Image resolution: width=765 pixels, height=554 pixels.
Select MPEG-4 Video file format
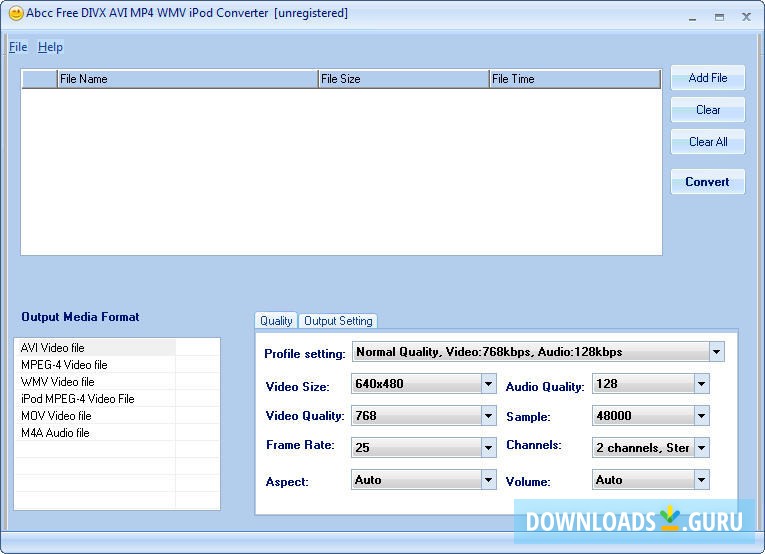coord(95,365)
